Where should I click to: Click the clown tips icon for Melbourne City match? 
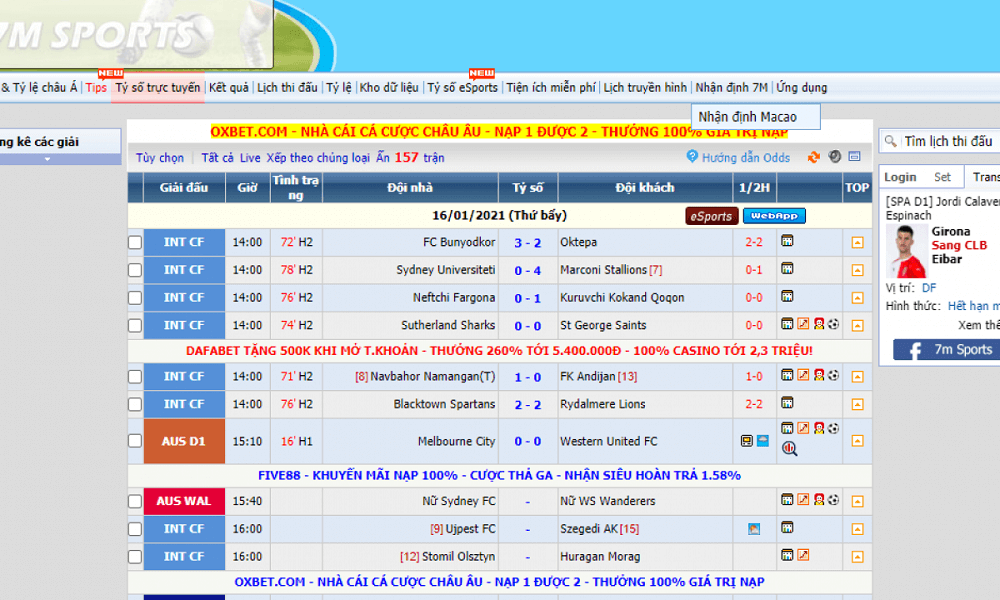[x=819, y=428]
